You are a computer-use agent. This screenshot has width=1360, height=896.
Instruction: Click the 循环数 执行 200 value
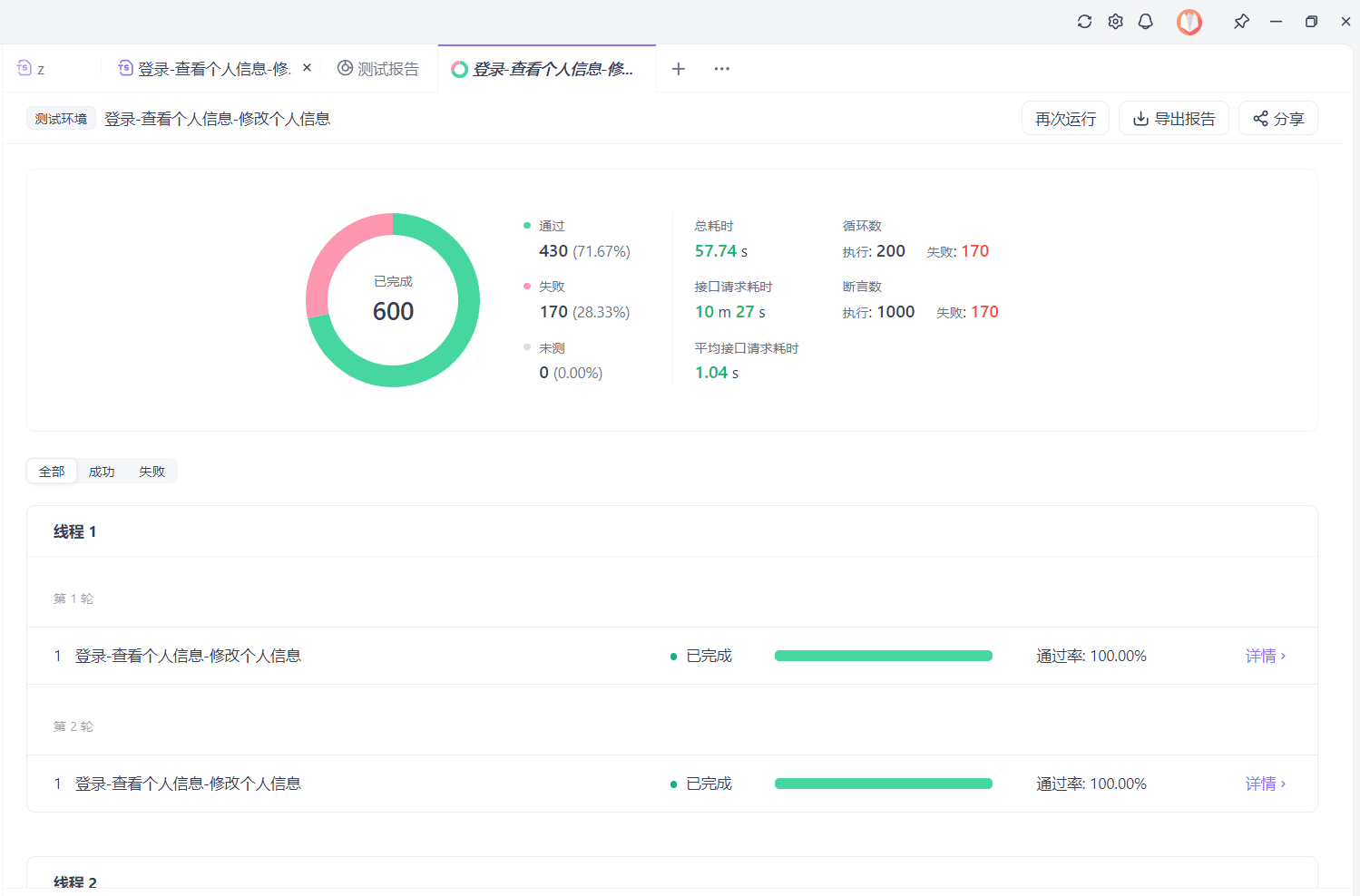(x=891, y=251)
